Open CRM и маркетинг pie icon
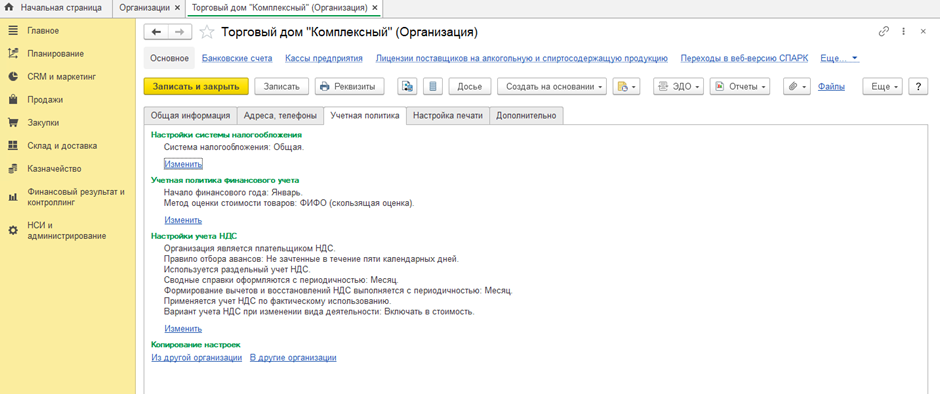Viewport: 940px width, 394px height. (x=13, y=77)
